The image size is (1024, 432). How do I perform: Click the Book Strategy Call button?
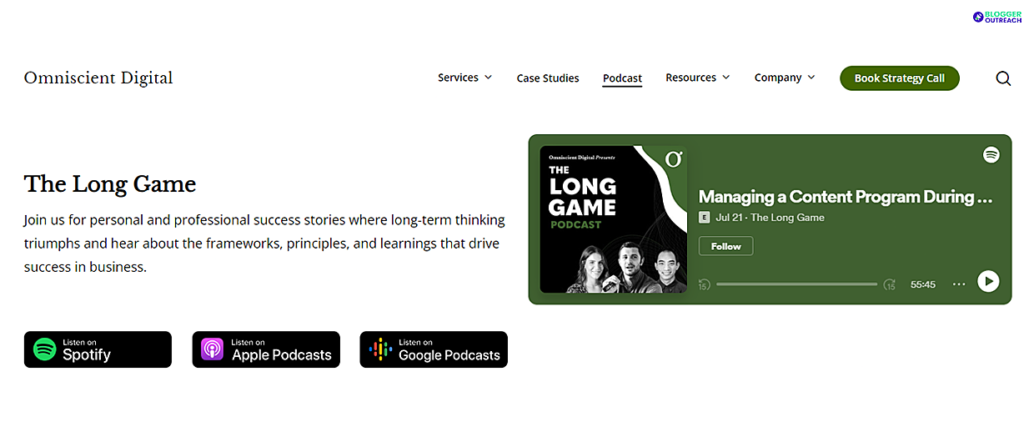899,78
